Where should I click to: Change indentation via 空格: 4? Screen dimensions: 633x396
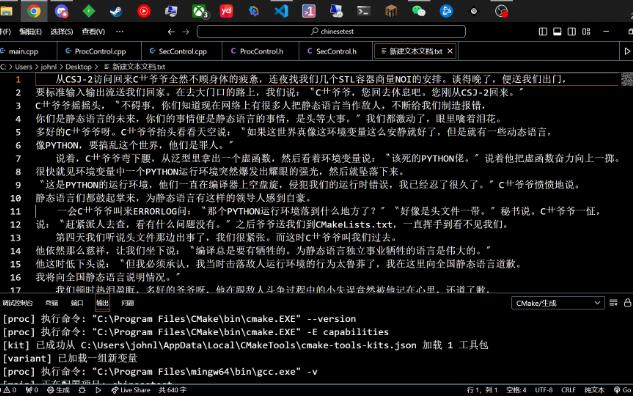pos(516,390)
